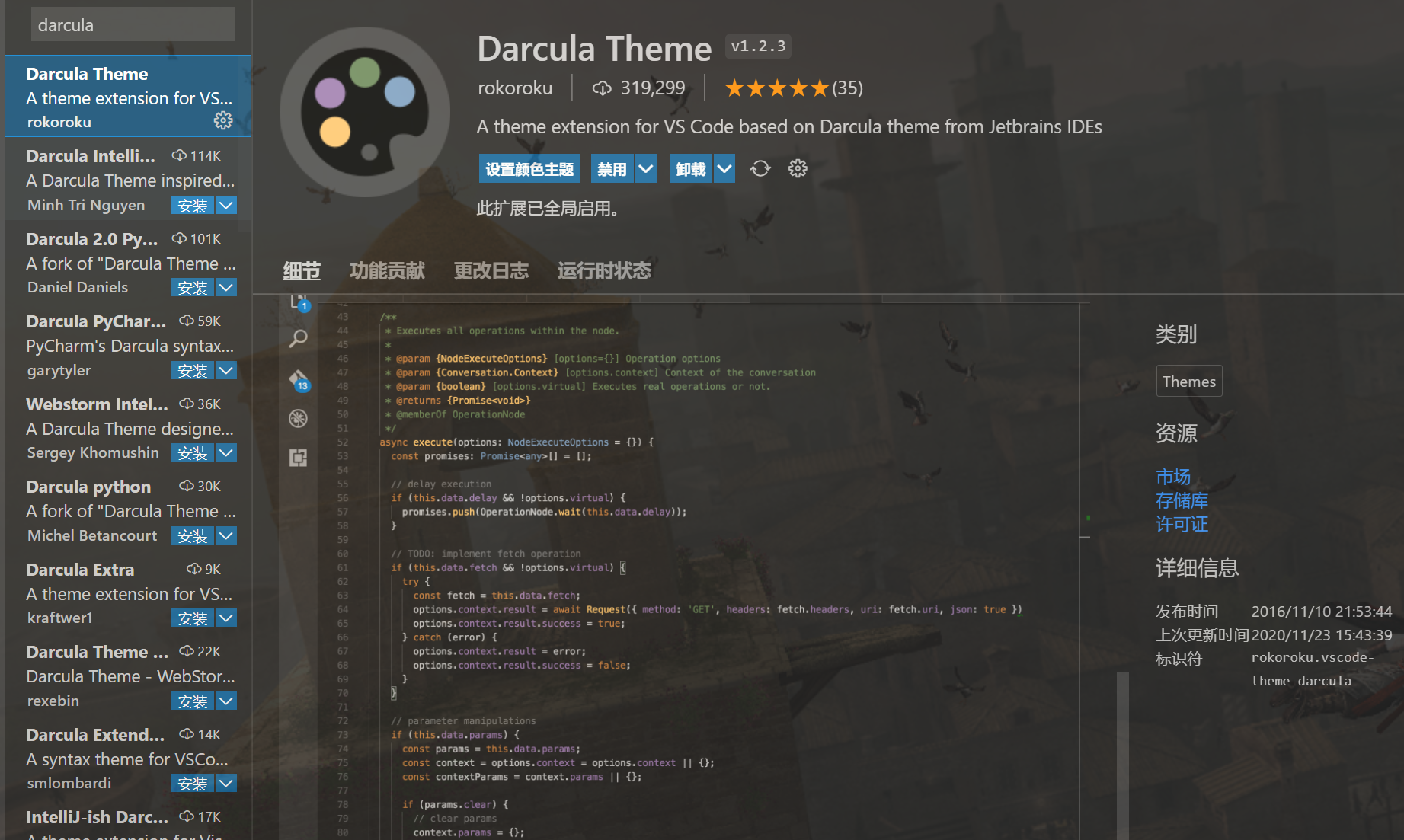
Task: Click the Themes category tag
Action: [1189, 382]
